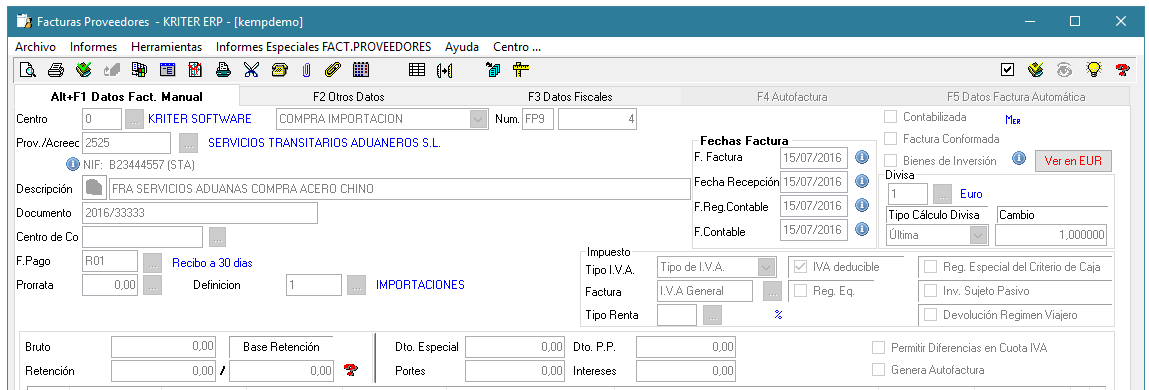Image resolution: width=1149 pixels, height=390 pixels.
Task: Click the yellow lightbulb icon
Action: pos(1093,70)
